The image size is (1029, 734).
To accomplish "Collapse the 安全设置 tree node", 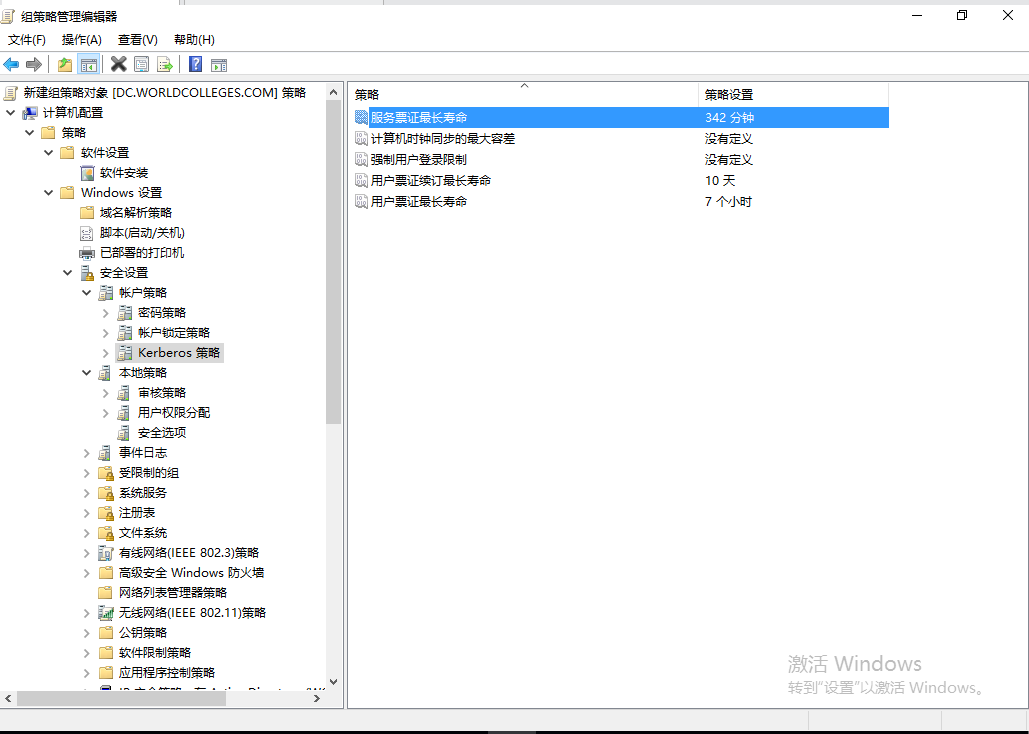I will (67, 272).
